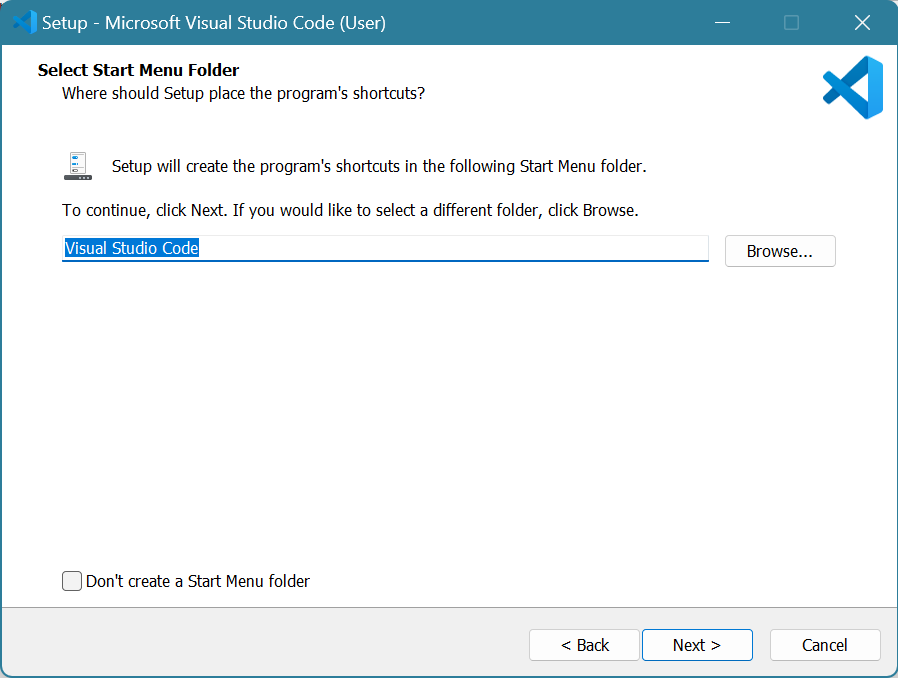Click the Start Menu shortcuts computer icon
The height and width of the screenshot is (678, 898).
pyautogui.click(x=78, y=166)
